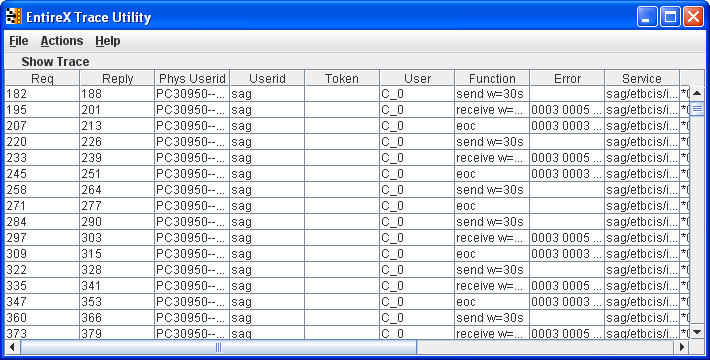710x360 pixels.
Task: Maximize the EntireX Trace Utility window
Action: click(x=670, y=17)
